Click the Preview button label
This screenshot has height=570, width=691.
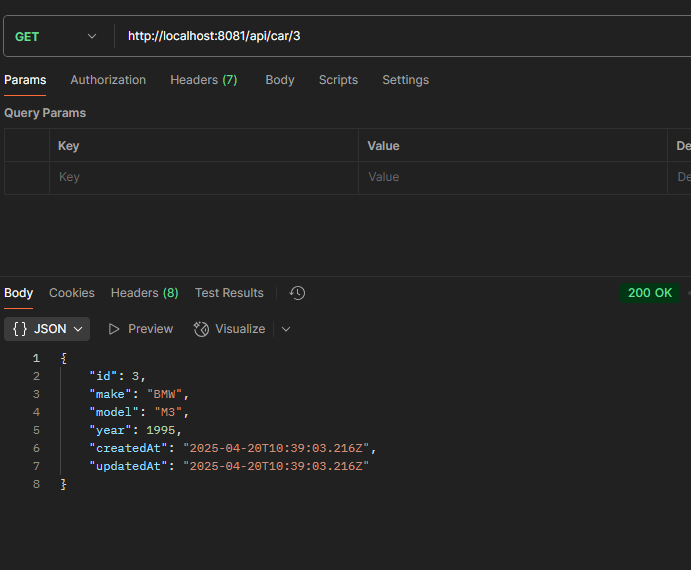[150, 329]
